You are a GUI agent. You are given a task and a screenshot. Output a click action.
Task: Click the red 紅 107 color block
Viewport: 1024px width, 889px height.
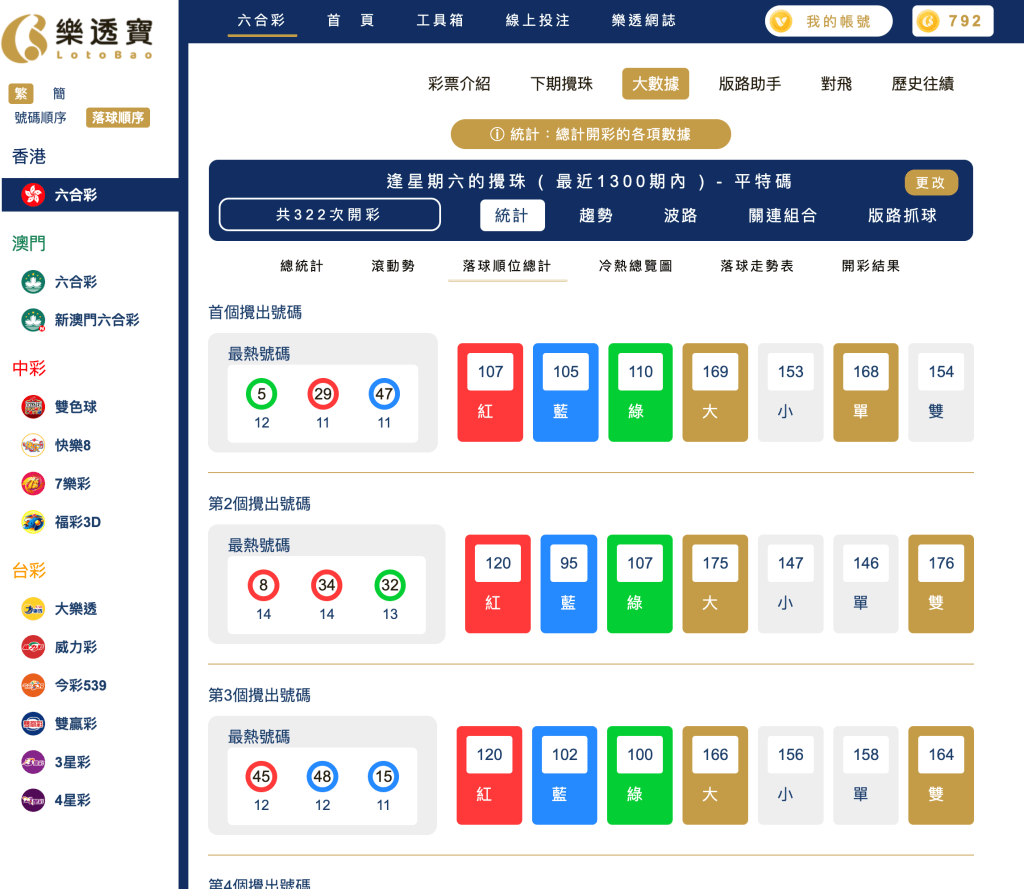[x=490, y=392]
